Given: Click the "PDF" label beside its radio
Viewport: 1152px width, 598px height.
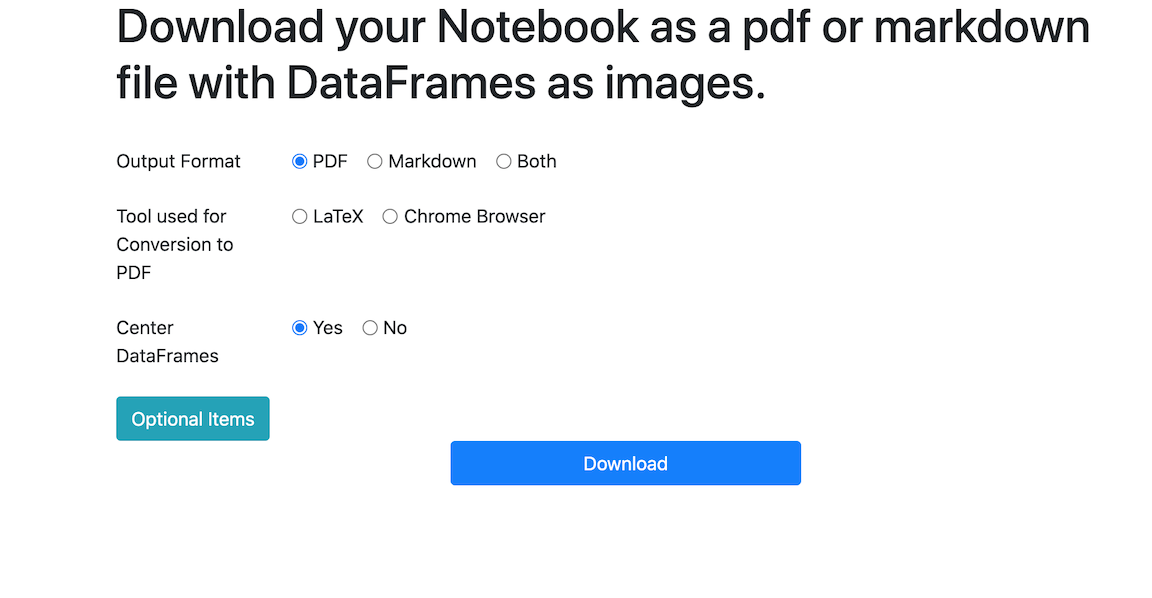Looking at the screenshot, I should tap(331, 161).
